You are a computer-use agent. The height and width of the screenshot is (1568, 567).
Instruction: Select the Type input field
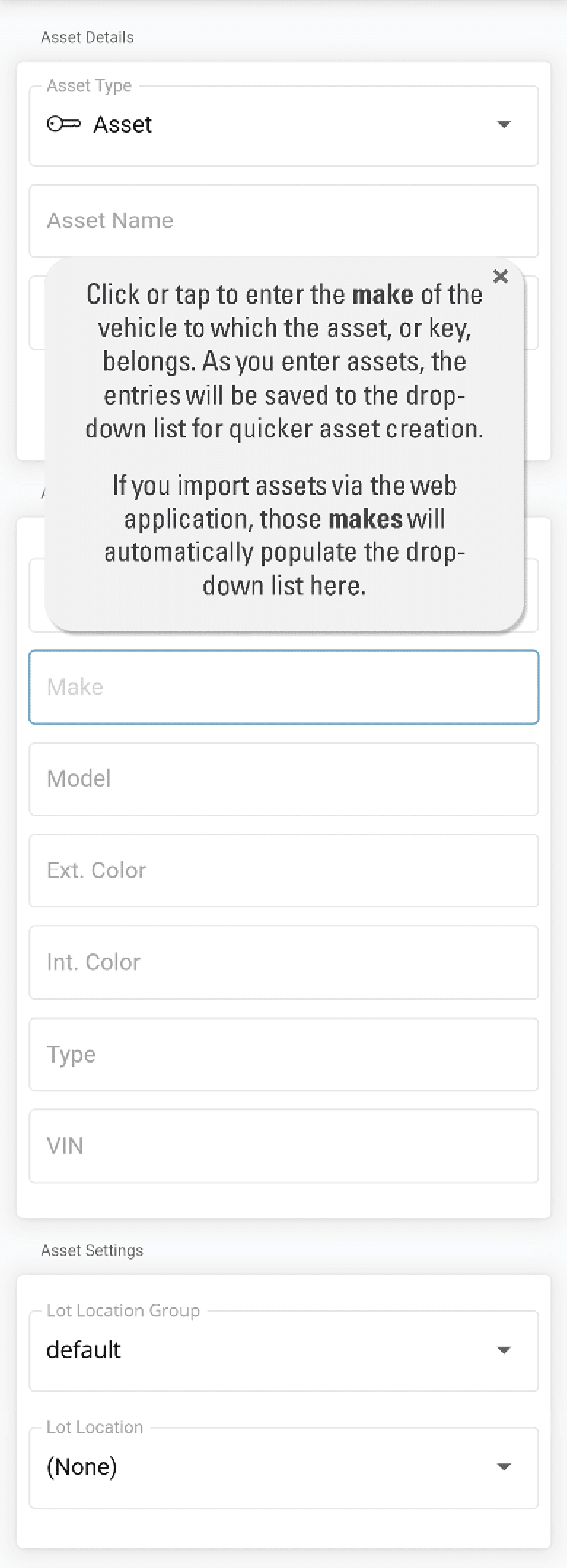283,1054
